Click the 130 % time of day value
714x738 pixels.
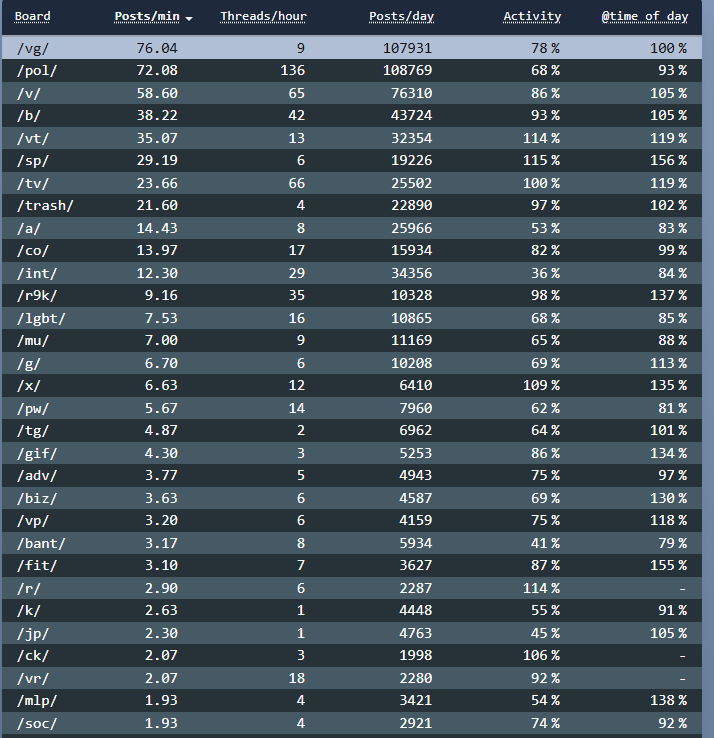pos(668,498)
